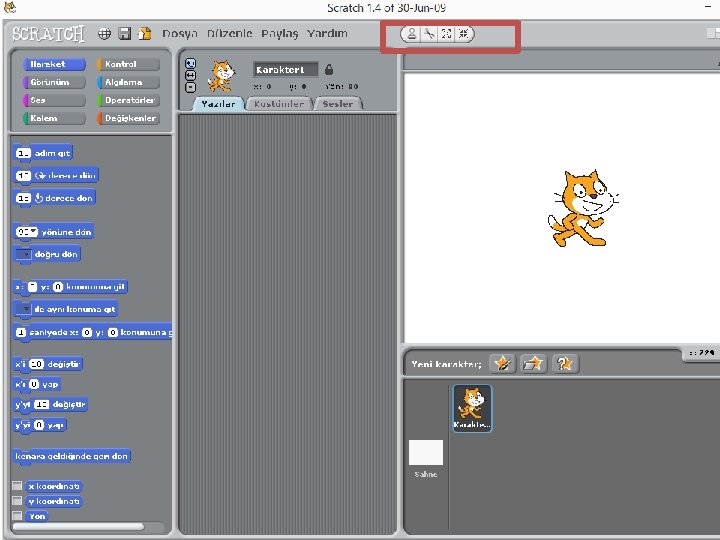Click the sprite name field 'Karakter1'
The image size is (720, 540).
285,70
